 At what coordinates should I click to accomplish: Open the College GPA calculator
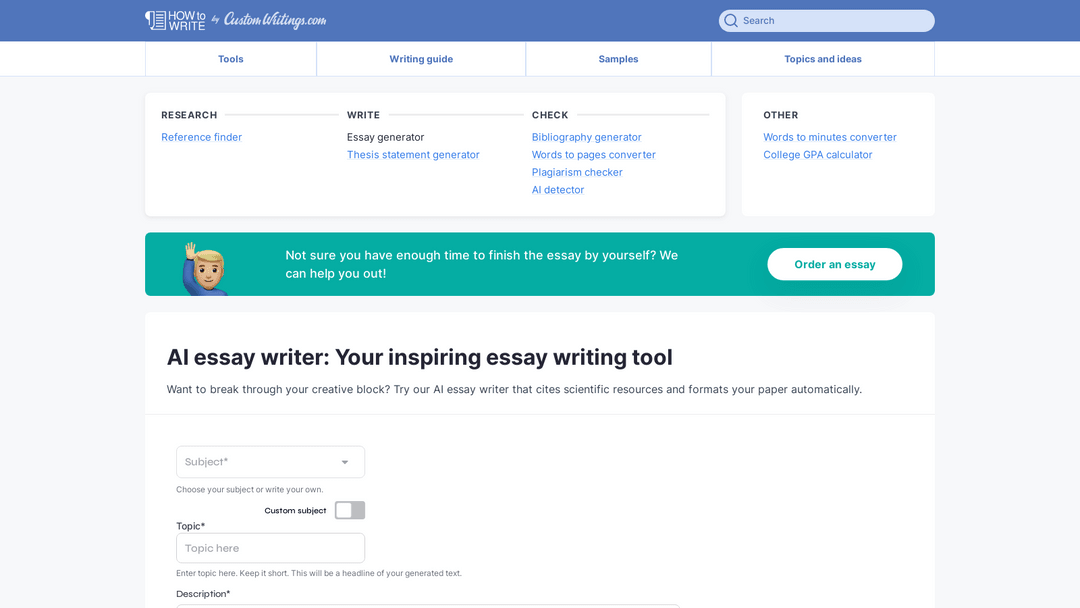pyautogui.click(x=818, y=155)
